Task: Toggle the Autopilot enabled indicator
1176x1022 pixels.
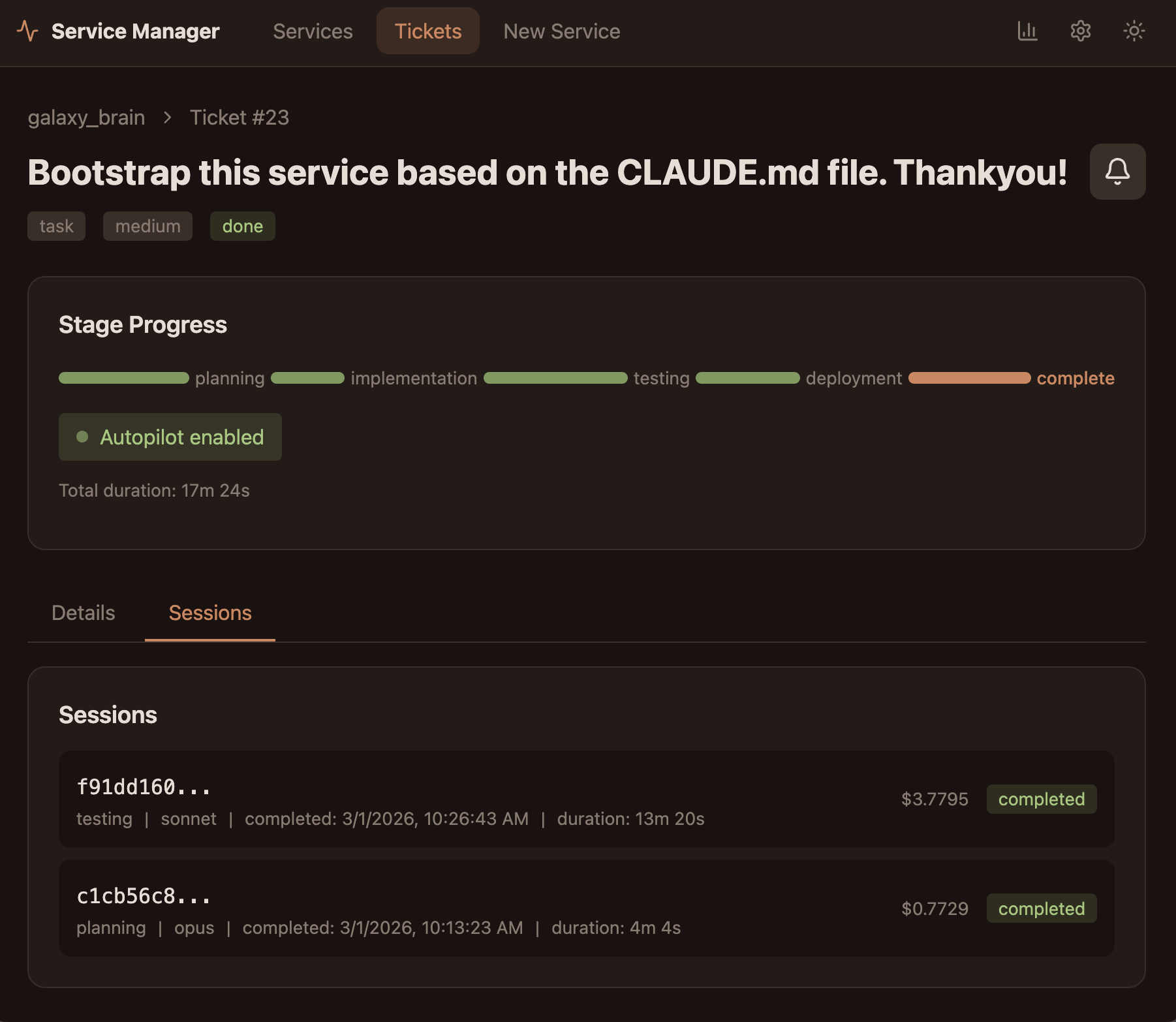Action: pos(170,437)
